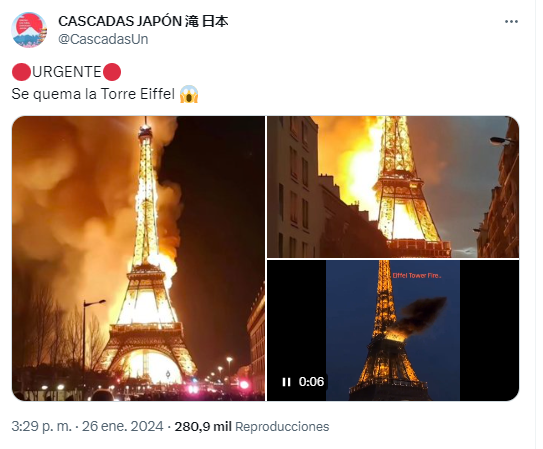This screenshot has height=449, width=543.
Task: Click the red circle before URGENTE
Action: [21, 72]
